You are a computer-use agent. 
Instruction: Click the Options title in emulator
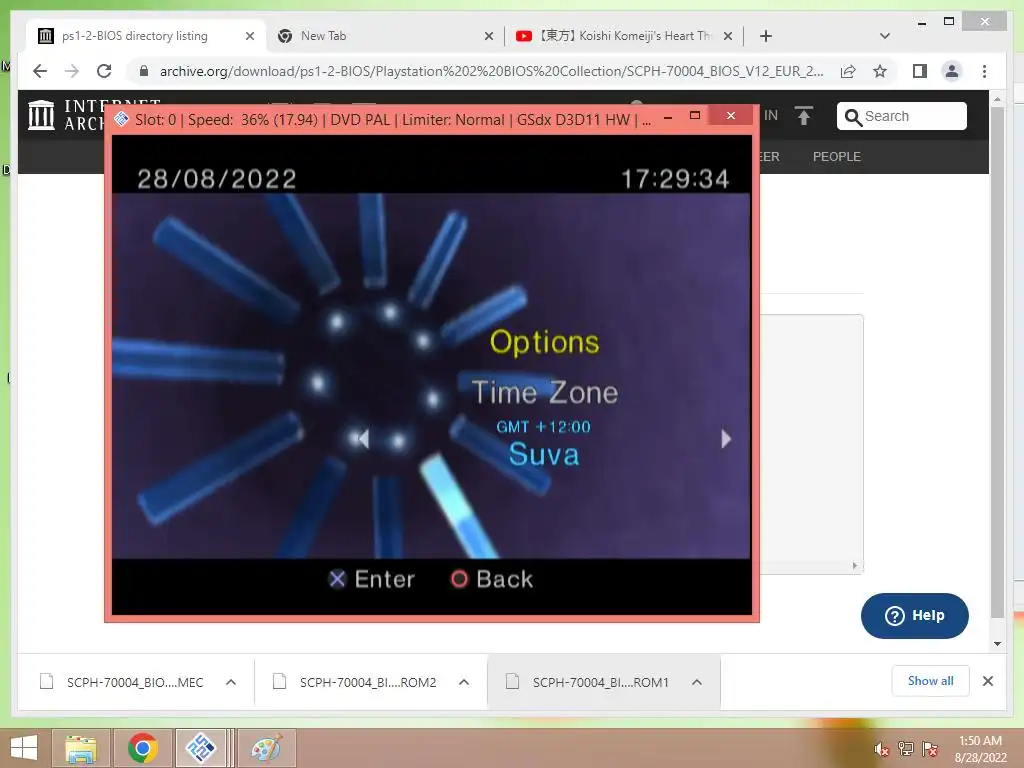click(x=544, y=342)
